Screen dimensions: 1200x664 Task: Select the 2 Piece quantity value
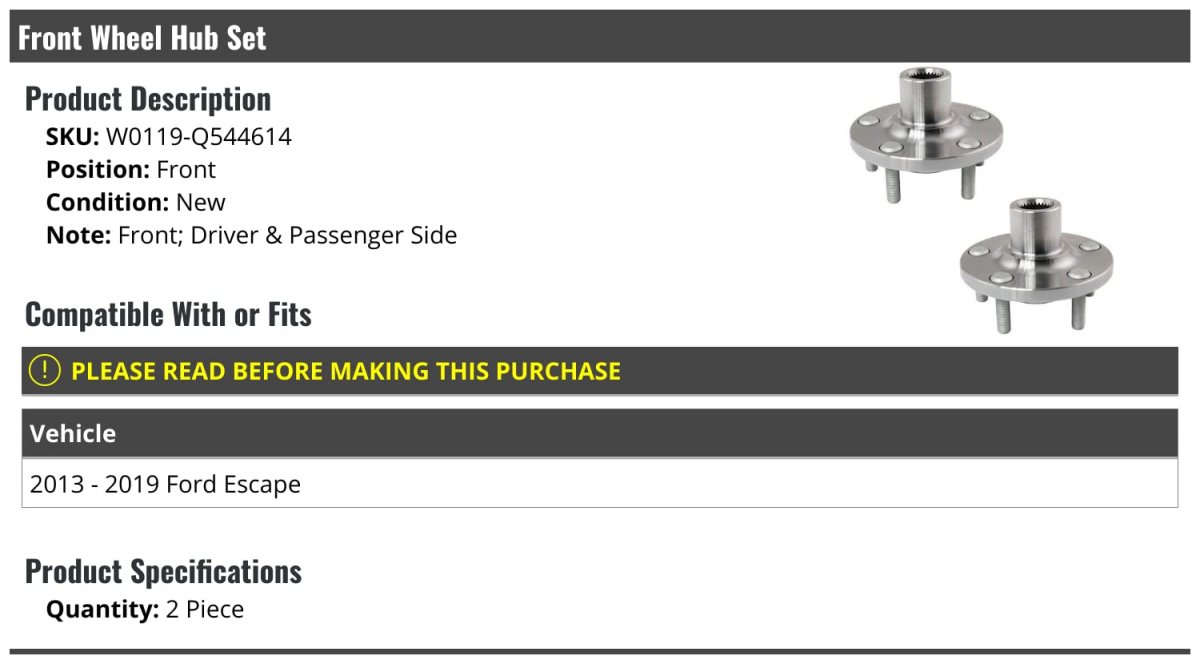[205, 609]
